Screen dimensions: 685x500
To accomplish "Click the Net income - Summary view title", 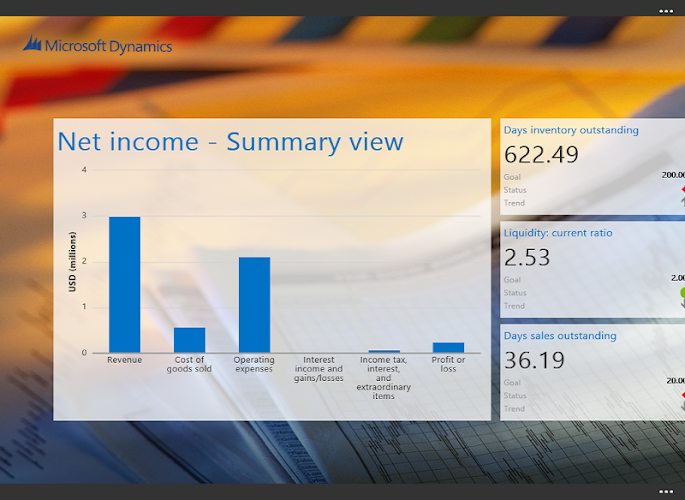I will pyautogui.click(x=230, y=141).
